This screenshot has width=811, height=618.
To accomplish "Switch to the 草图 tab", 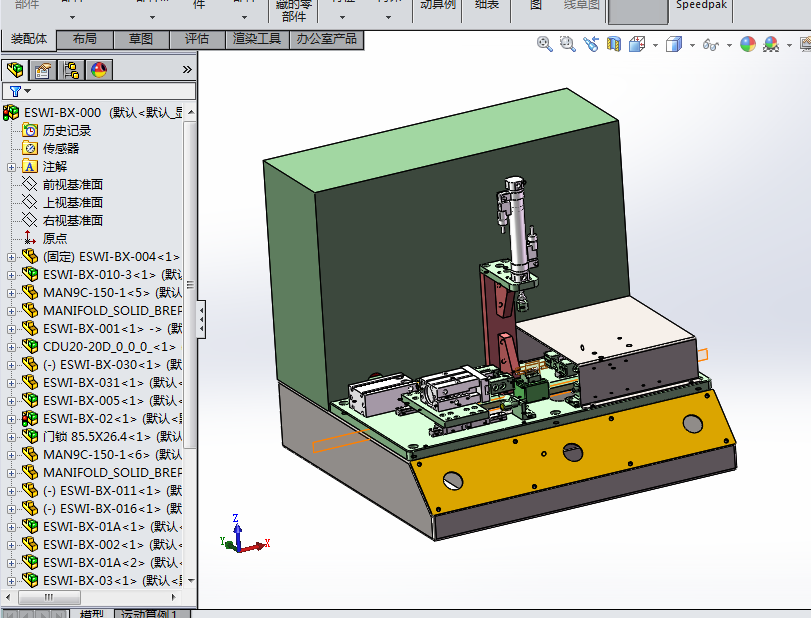I will tap(141, 39).
